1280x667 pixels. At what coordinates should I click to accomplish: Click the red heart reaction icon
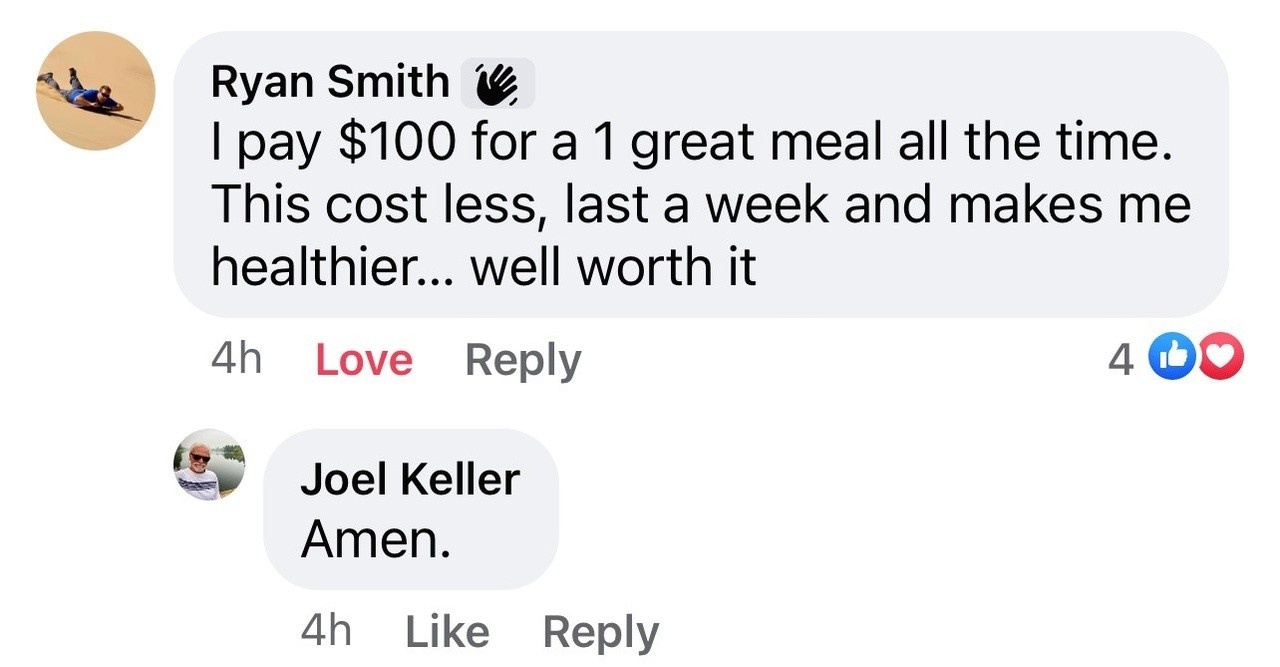pyautogui.click(x=1219, y=359)
